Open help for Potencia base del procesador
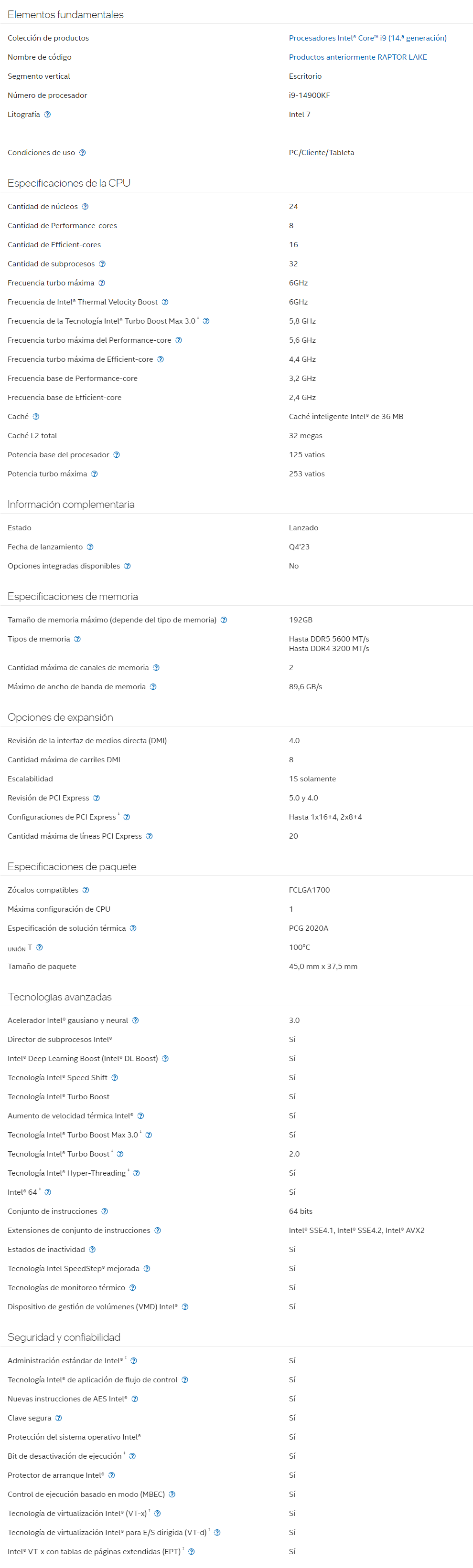Screen dimensions: 473x1568 (117, 455)
